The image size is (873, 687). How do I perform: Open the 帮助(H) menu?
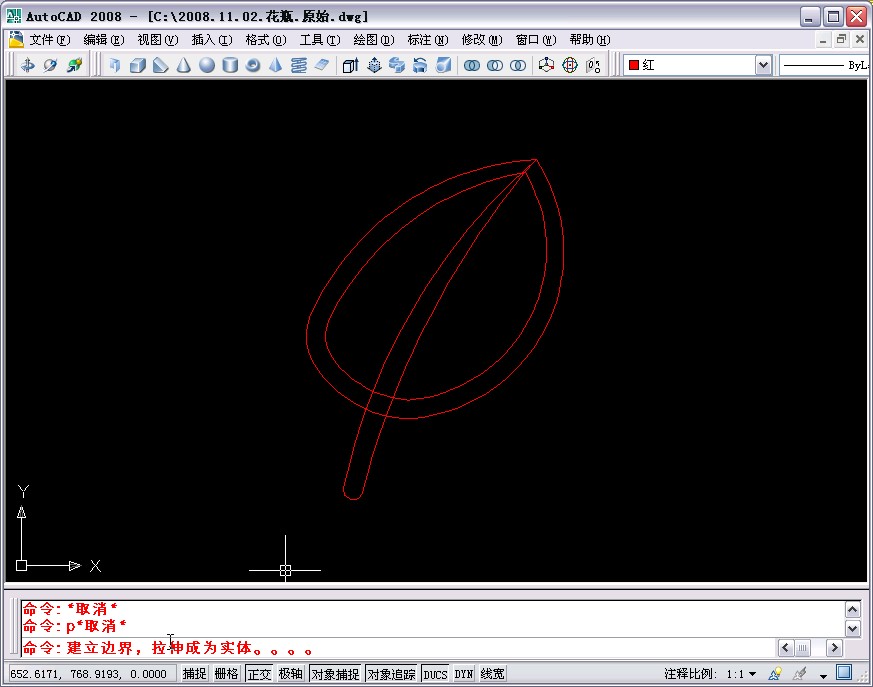(590, 40)
